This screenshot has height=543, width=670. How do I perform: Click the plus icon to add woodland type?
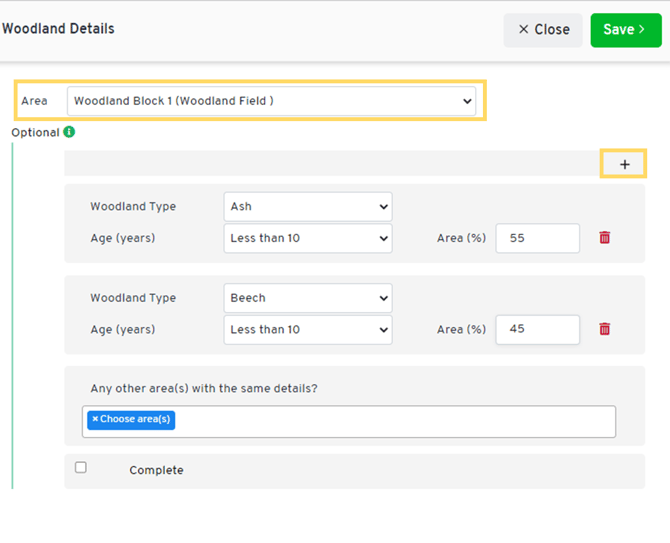[624, 164]
